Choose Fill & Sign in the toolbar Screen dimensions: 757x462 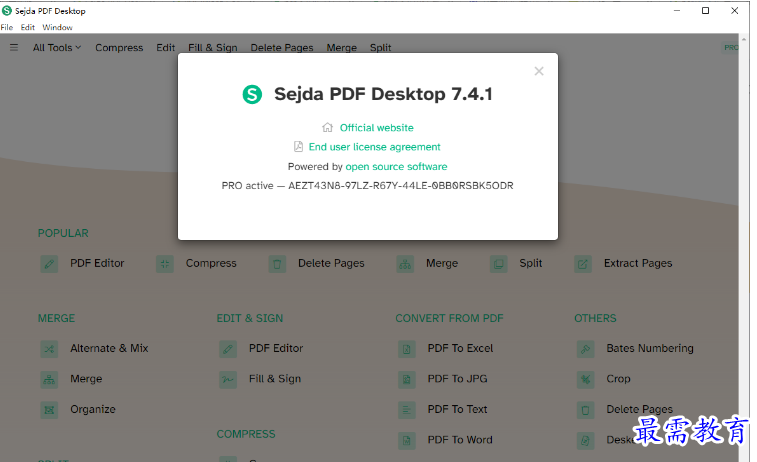[213, 48]
